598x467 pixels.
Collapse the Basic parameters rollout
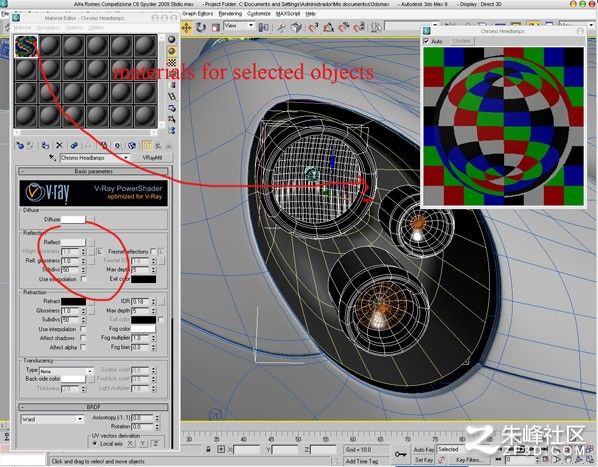point(93,171)
